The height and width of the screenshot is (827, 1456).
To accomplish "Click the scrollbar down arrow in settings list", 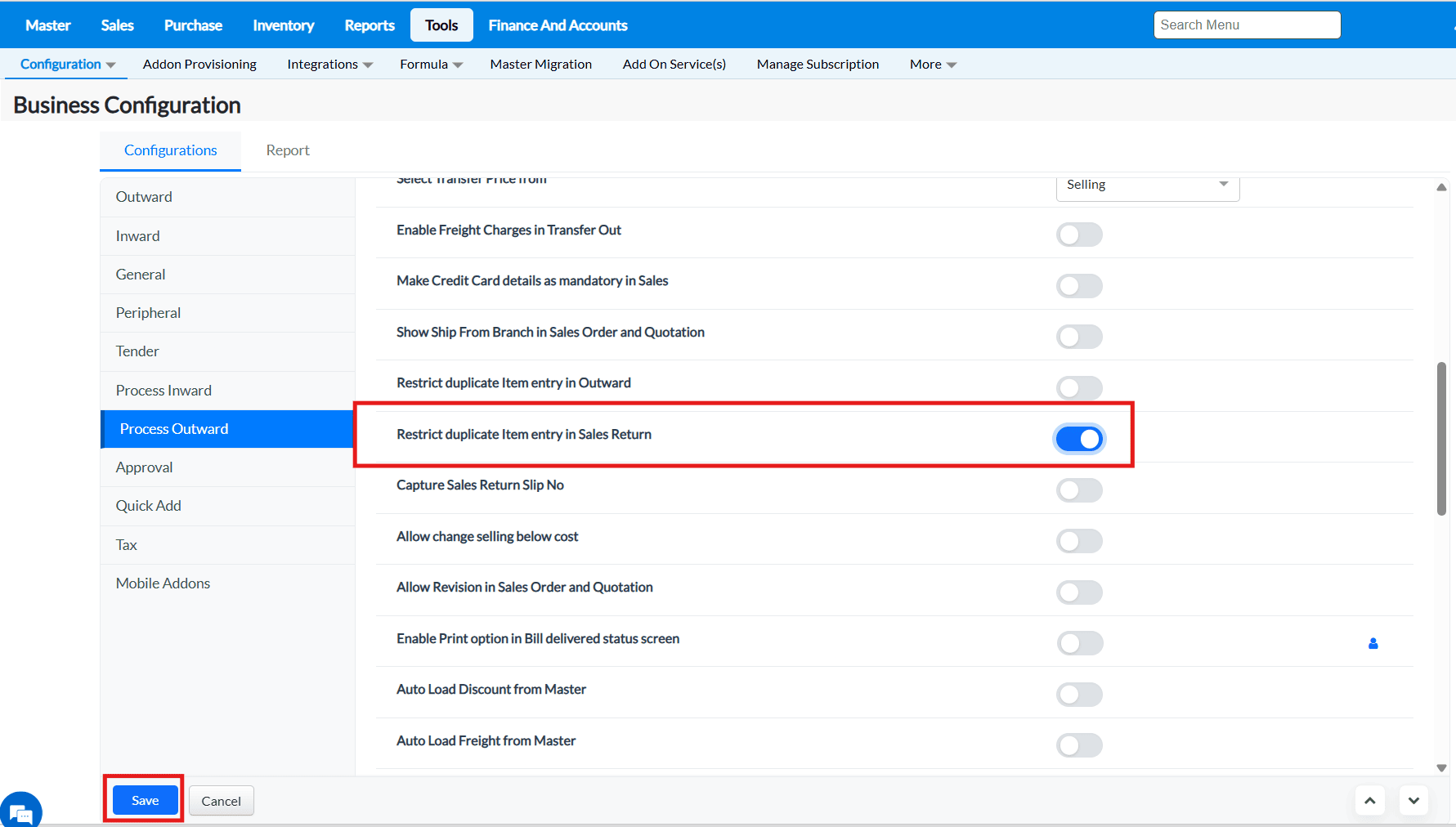I will tap(1441, 767).
